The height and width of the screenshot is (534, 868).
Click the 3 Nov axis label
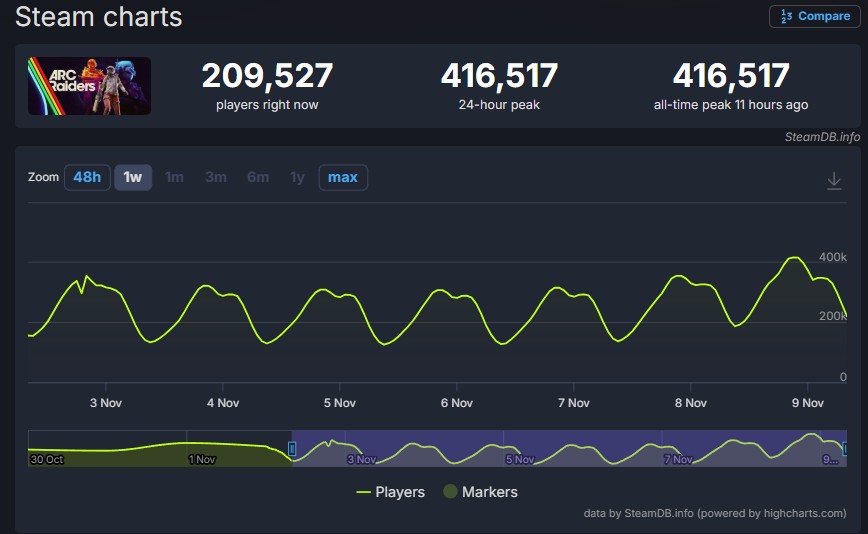(x=106, y=403)
